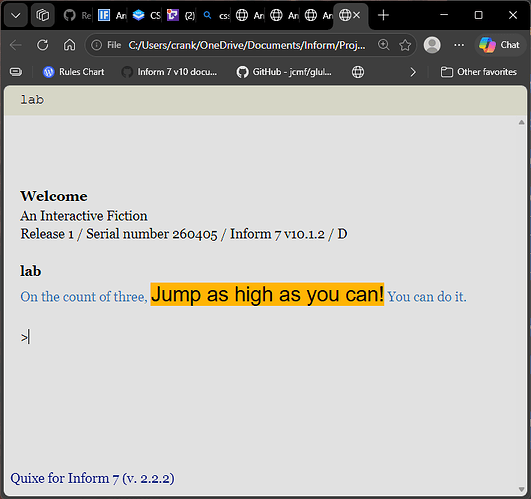Open the Settings and more ellipsis menu
The height and width of the screenshot is (499, 531).
pyautogui.click(x=459, y=45)
